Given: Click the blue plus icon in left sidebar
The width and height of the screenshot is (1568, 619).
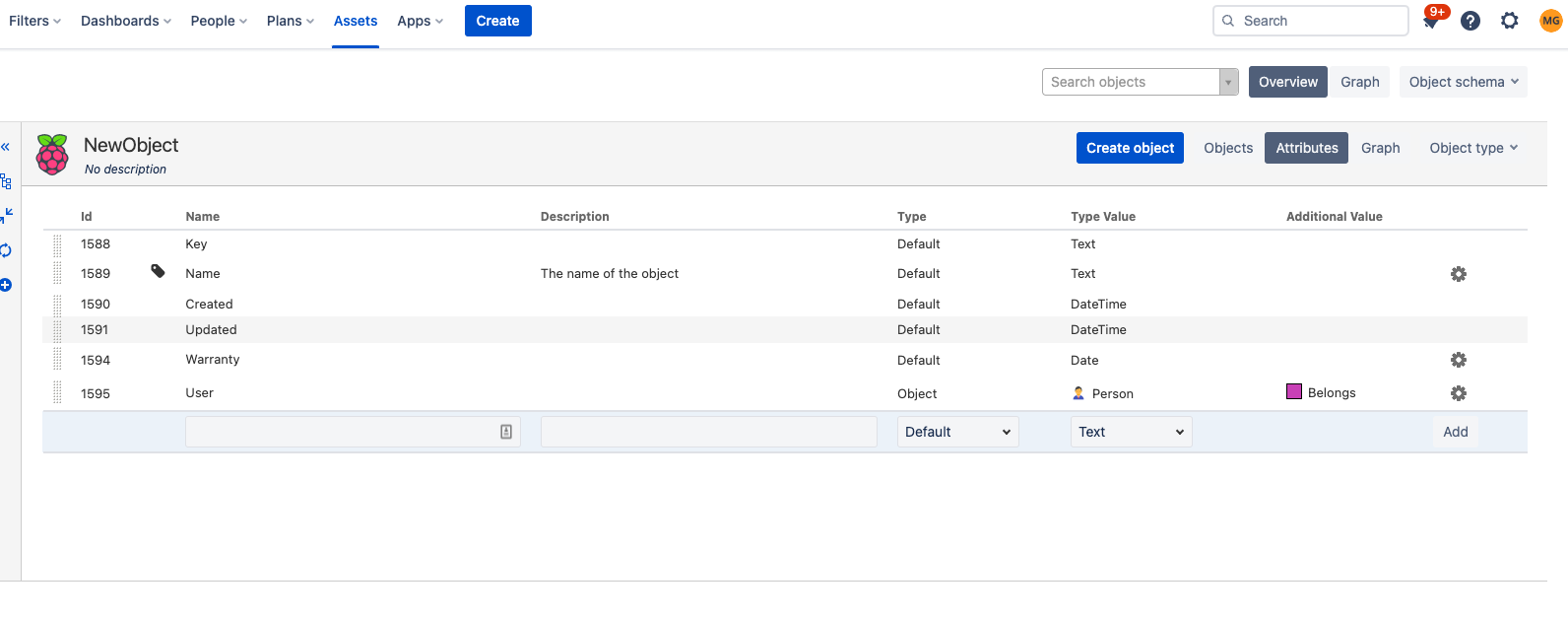Looking at the screenshot, I should pos(6,285).
